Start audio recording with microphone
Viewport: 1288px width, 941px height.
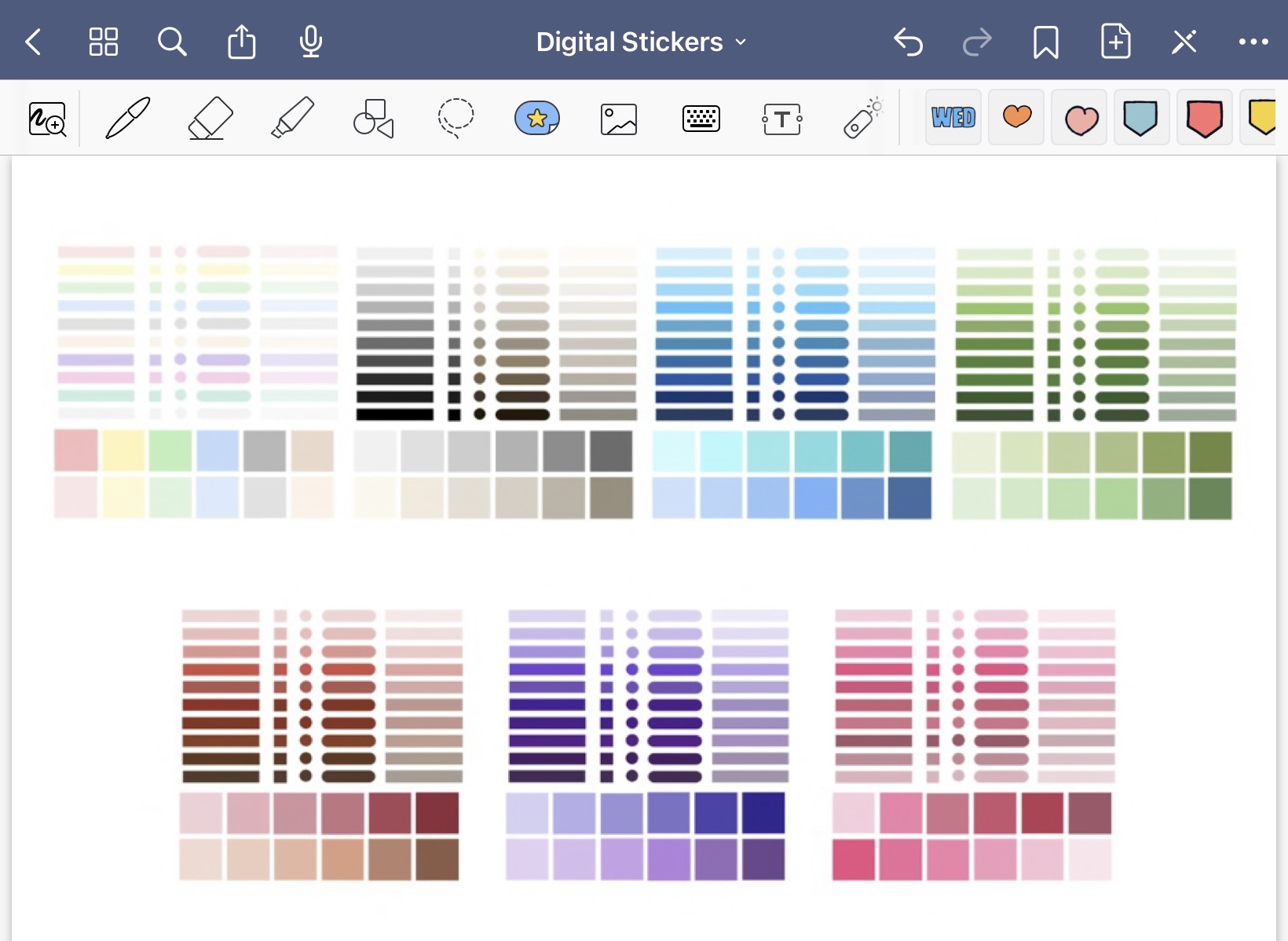coord(311,42)
